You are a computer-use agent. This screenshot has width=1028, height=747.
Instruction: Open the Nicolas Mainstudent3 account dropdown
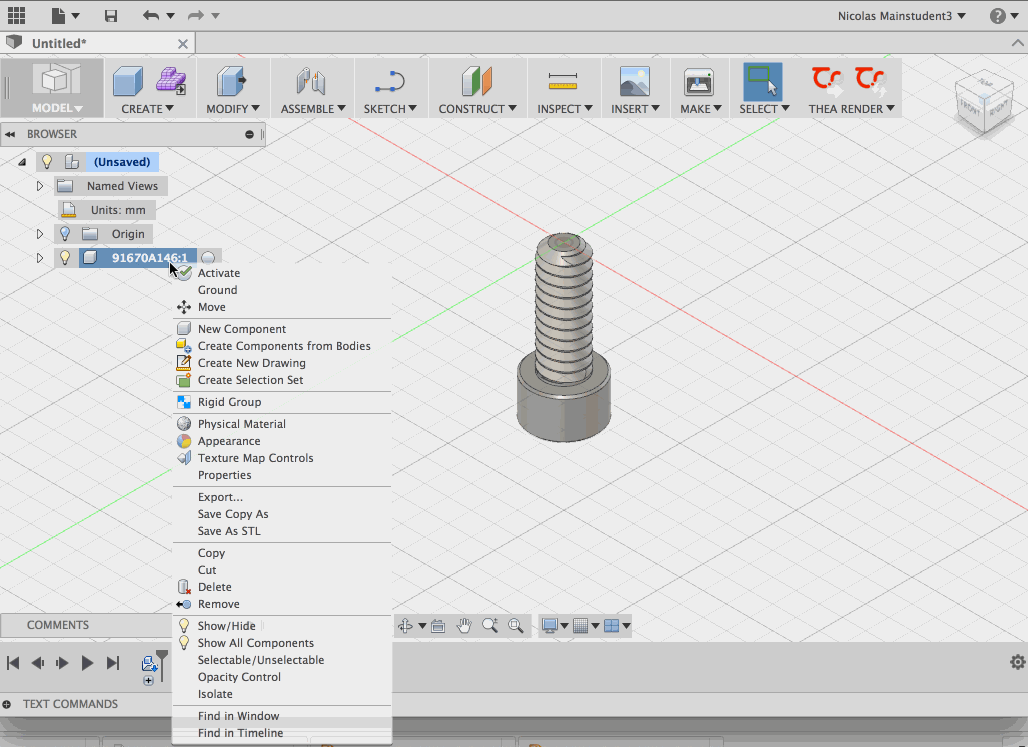(x=902, y=15)
